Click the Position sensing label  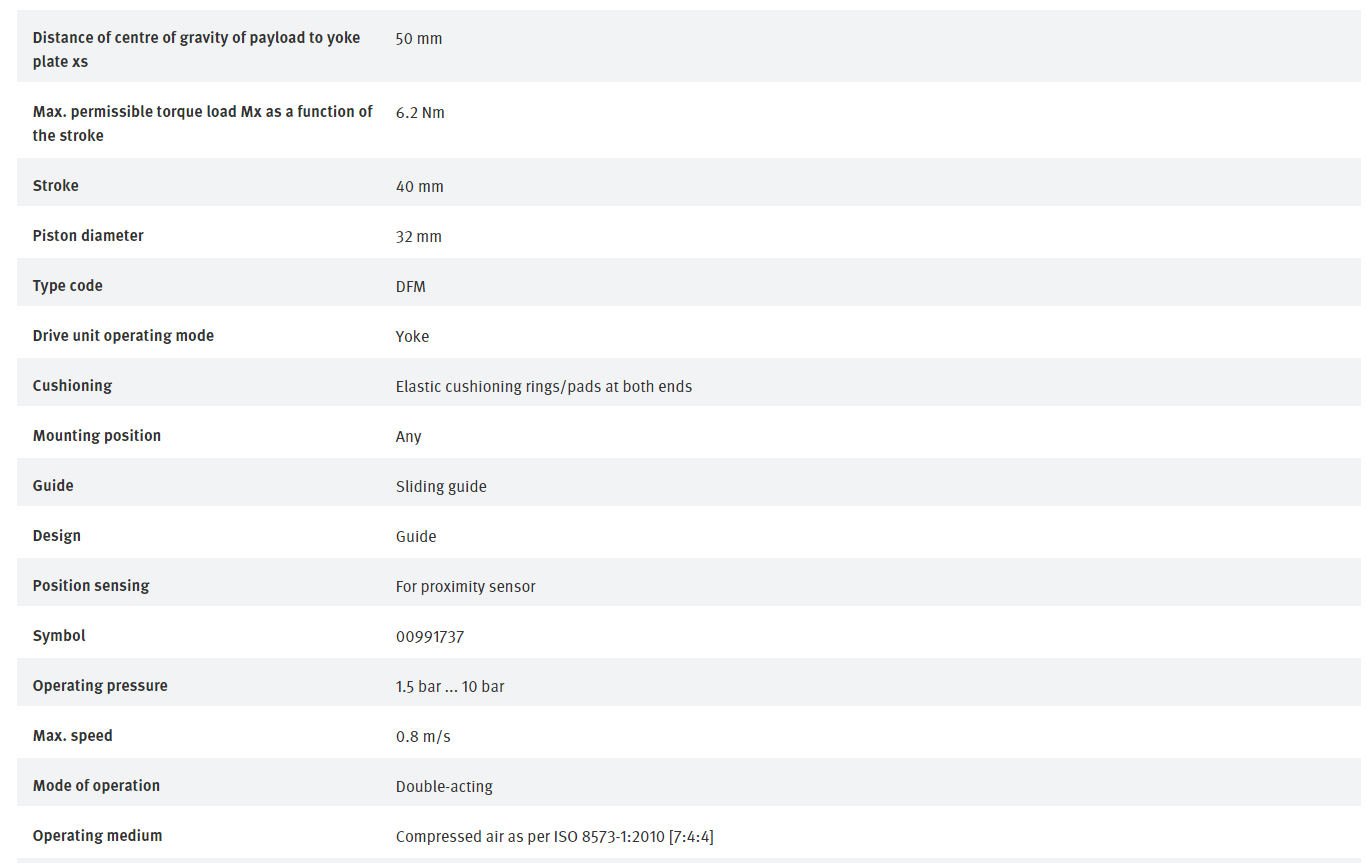pos(91,586)
